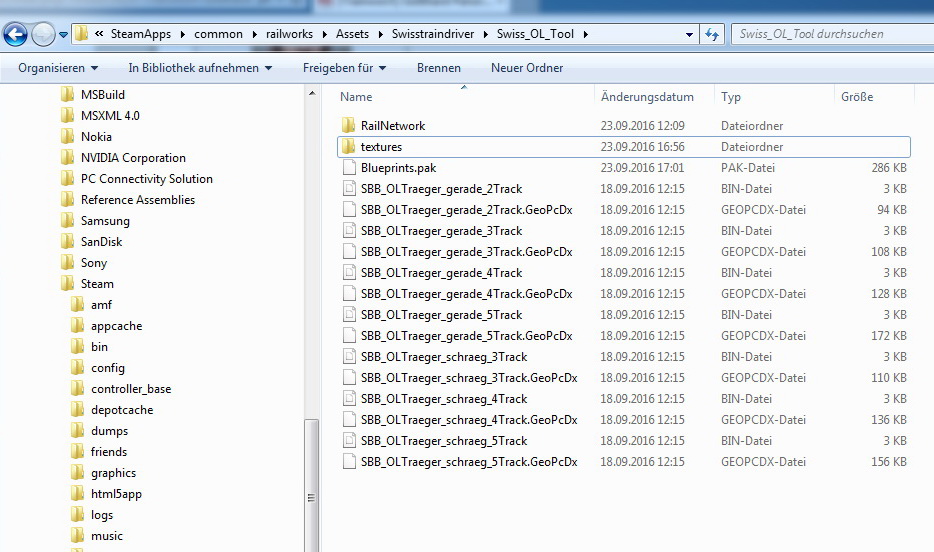Select SBB_OLTraeger_schraeg_4Track BIN file icon
The width and height of the screenshot is (934, 552).
pos(349,398)
